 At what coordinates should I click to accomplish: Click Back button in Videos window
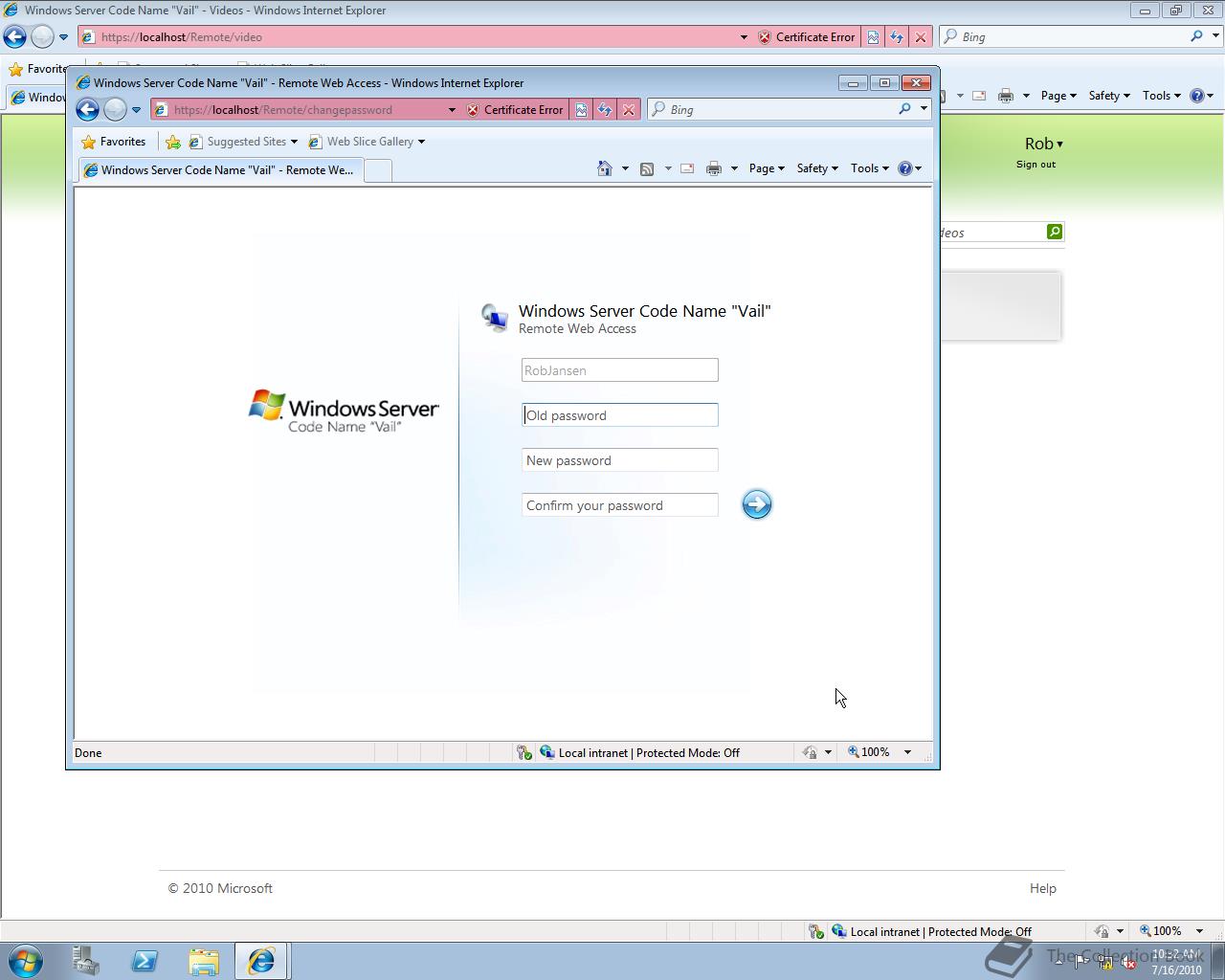tap(14, 36)
